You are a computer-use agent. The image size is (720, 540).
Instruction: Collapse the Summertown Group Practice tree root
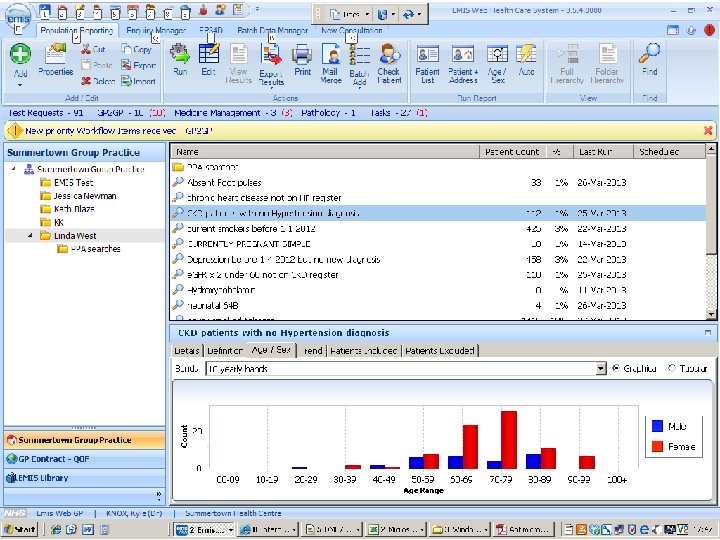click(14, 169)
